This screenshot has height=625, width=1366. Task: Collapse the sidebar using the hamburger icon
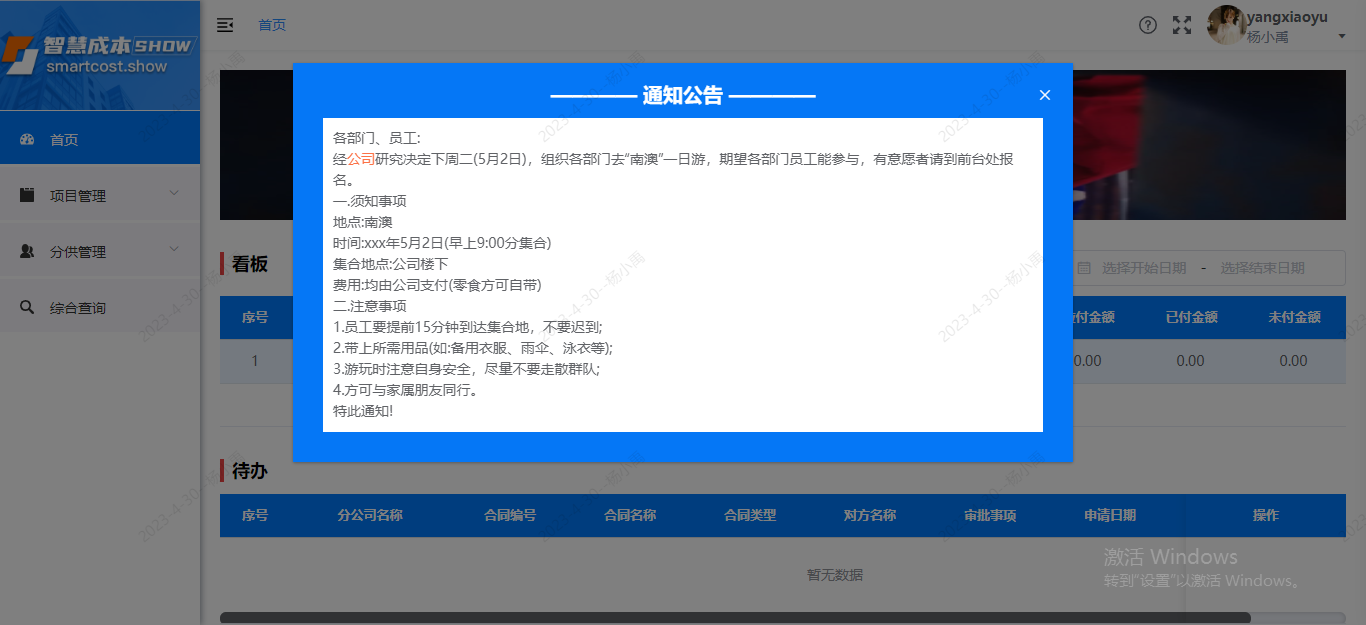pos(224,25)
